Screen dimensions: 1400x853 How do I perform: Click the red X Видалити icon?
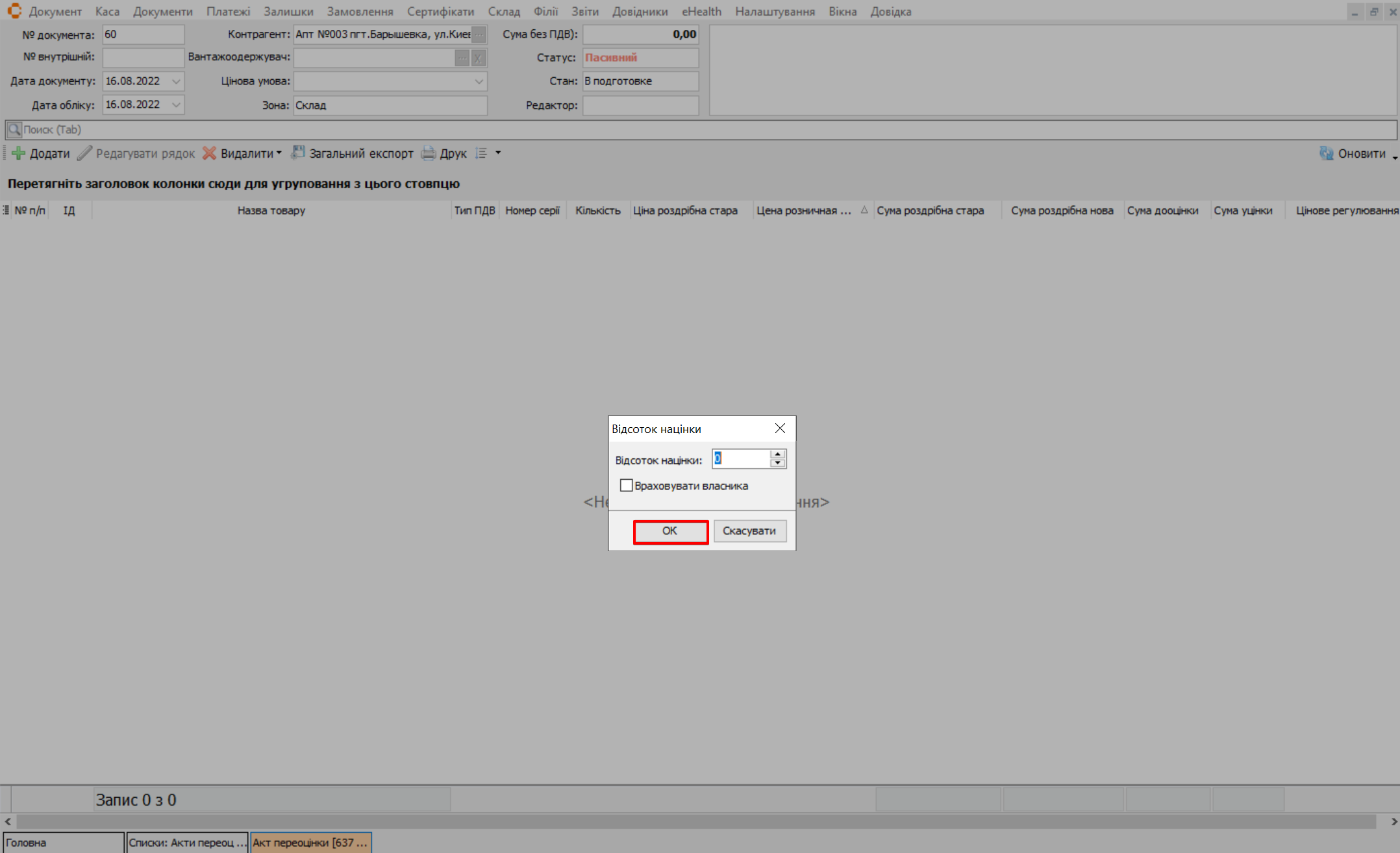tap(209, 153)
